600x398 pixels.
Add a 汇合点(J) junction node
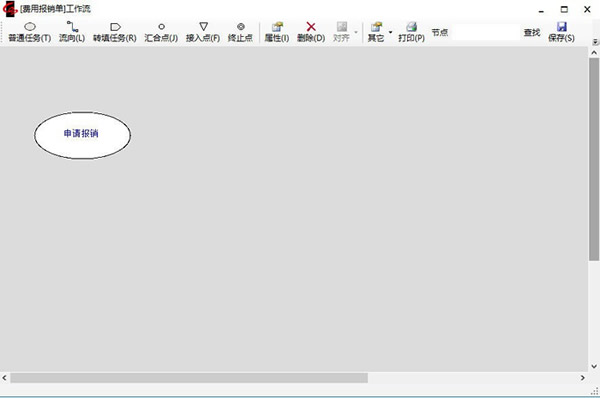161,32
